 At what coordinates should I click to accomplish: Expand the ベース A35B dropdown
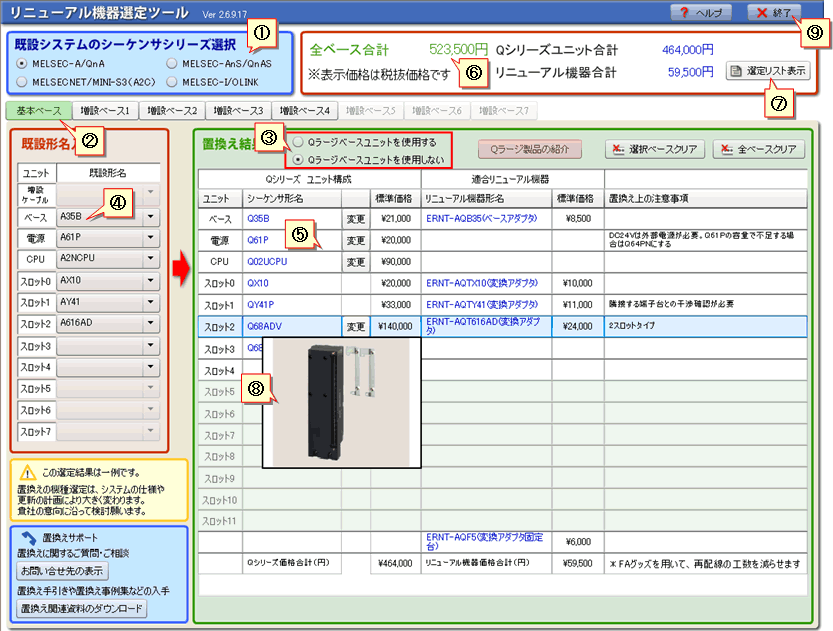(152, 215)
